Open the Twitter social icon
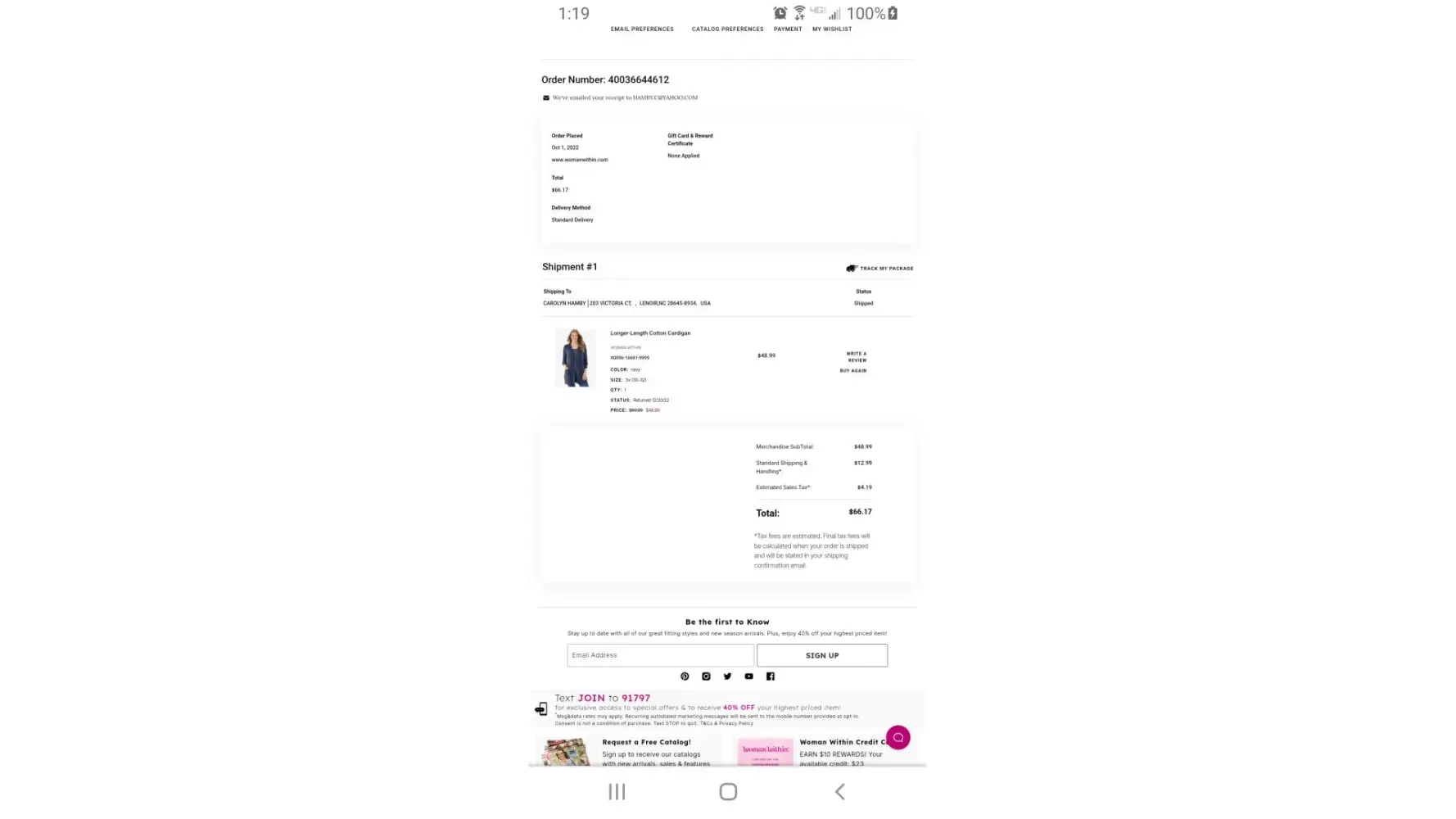The width and height of the screenshot is (1456, 819). [727, 676]
